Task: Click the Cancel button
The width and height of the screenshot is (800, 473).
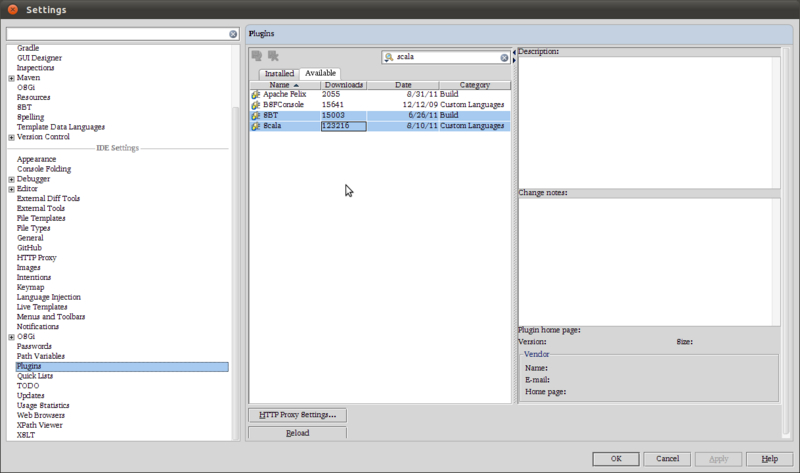Action: [667, 459]
